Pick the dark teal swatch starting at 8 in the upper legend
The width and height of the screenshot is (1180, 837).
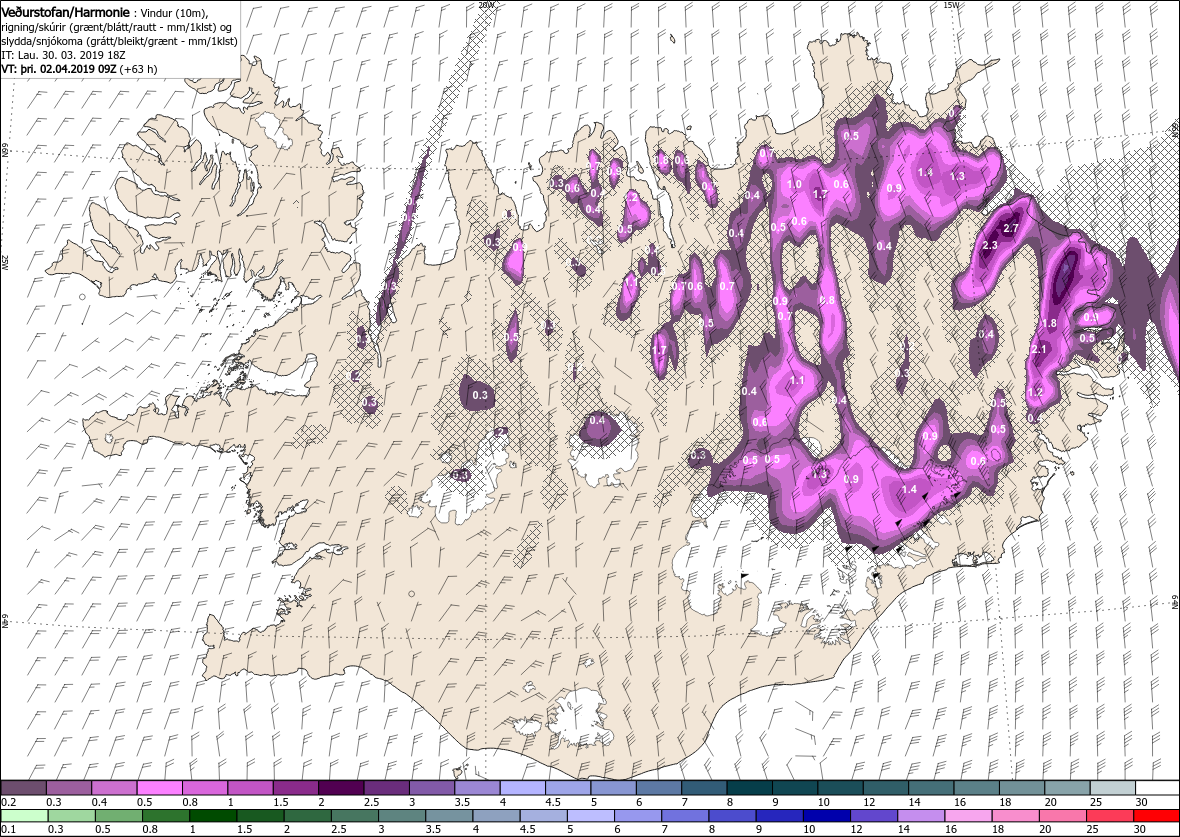750,789
